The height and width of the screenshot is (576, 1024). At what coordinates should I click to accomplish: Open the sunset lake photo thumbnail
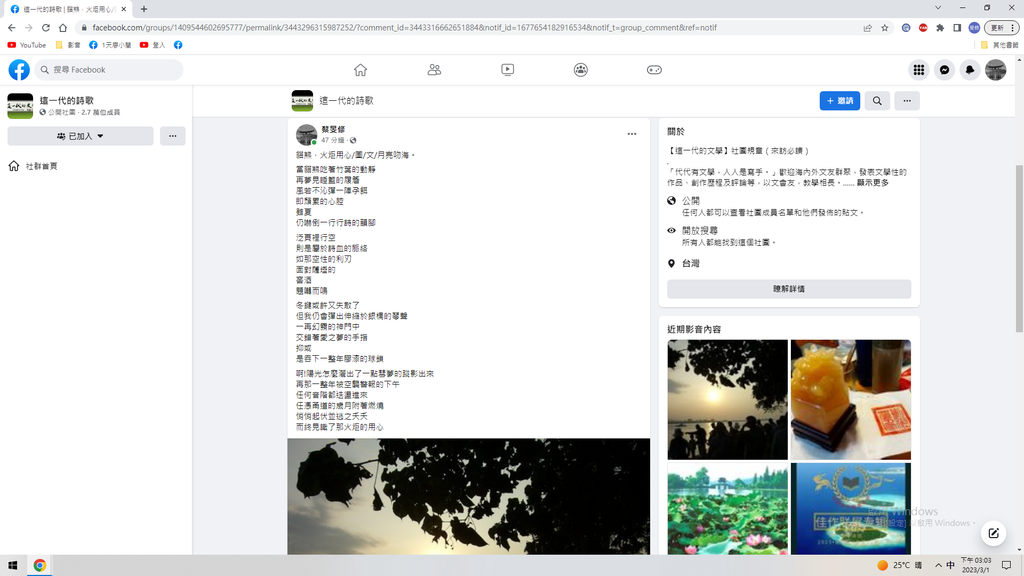[727, 400]
